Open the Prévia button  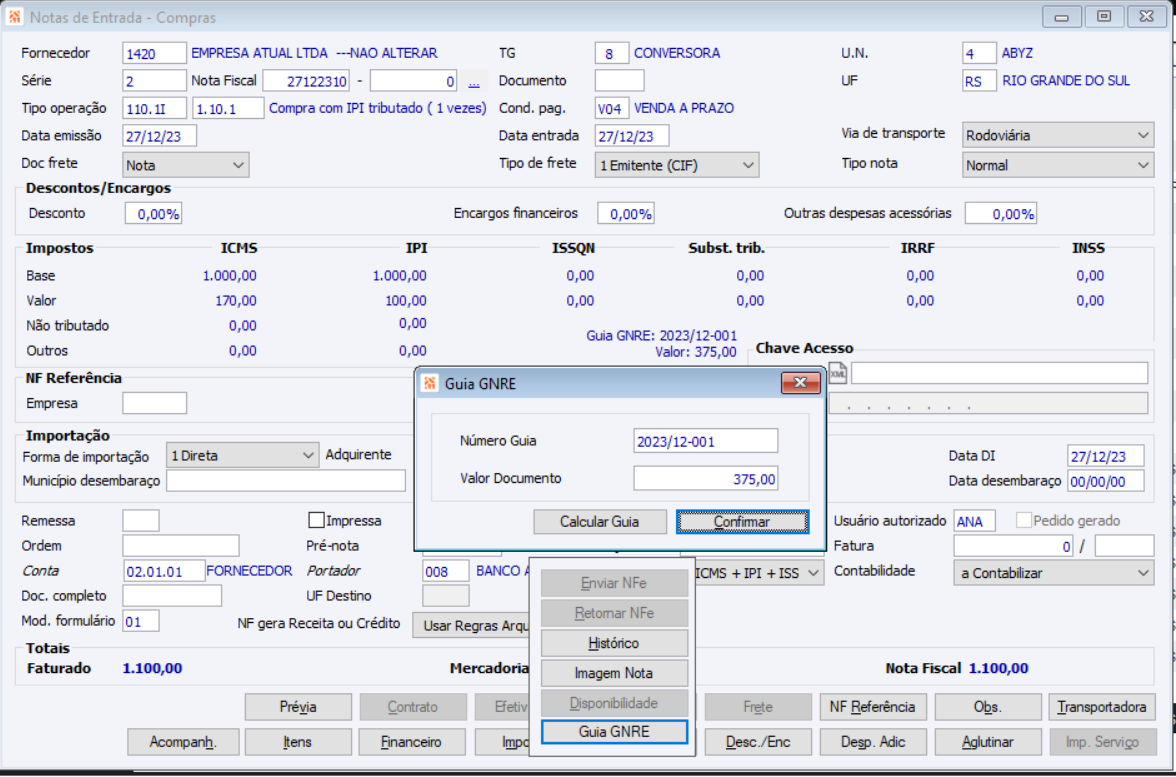(x=298, y=706)
